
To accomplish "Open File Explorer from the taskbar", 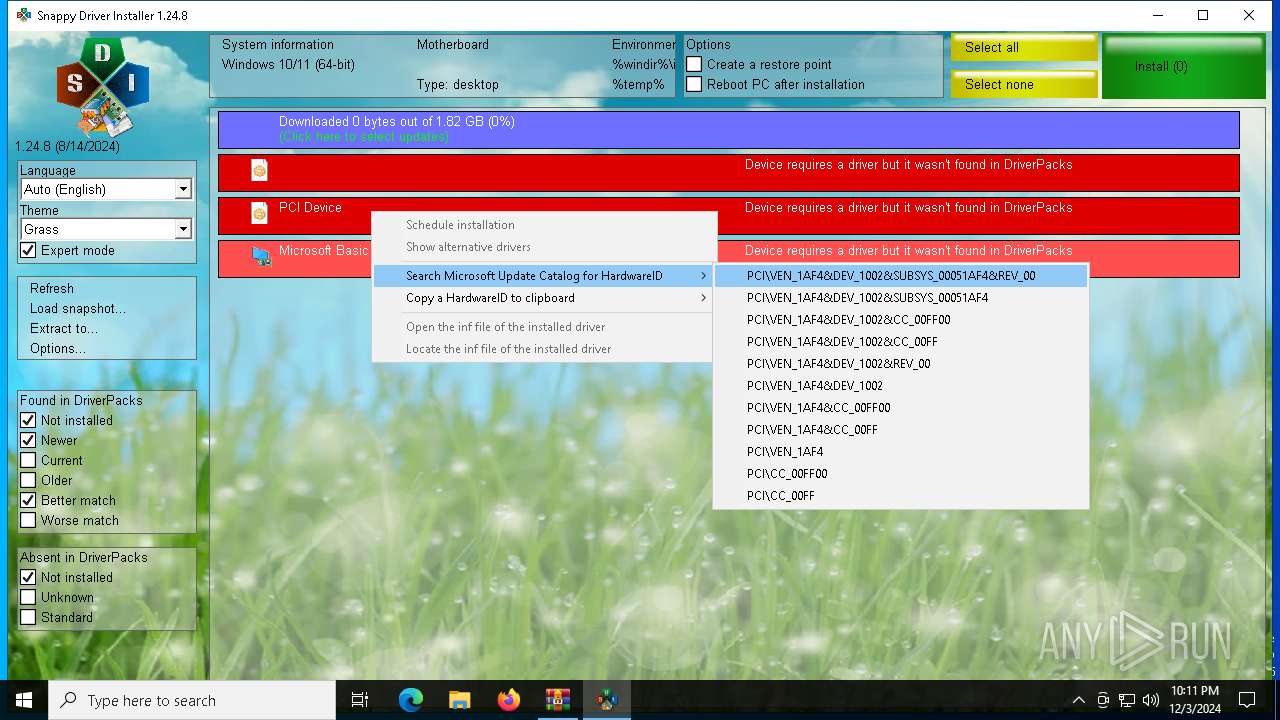I will pos(459,700).
